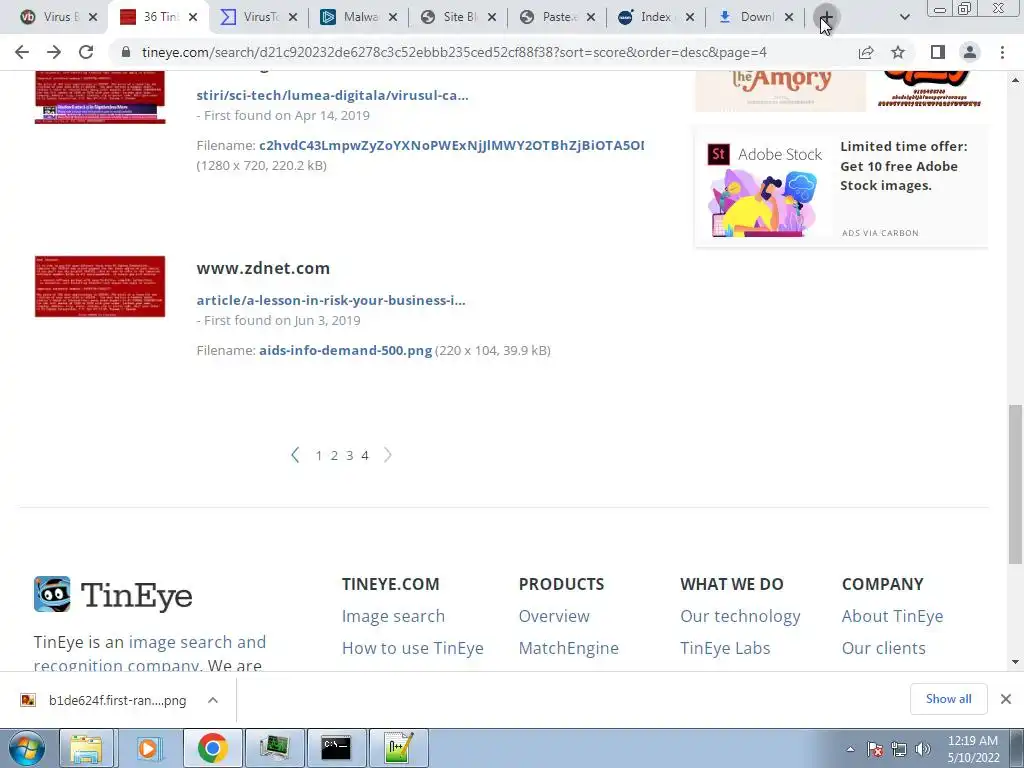1024x768 pixels.
Task: Open the stiri/sci-tech/lumea-digitala result link
Action: 332,95
